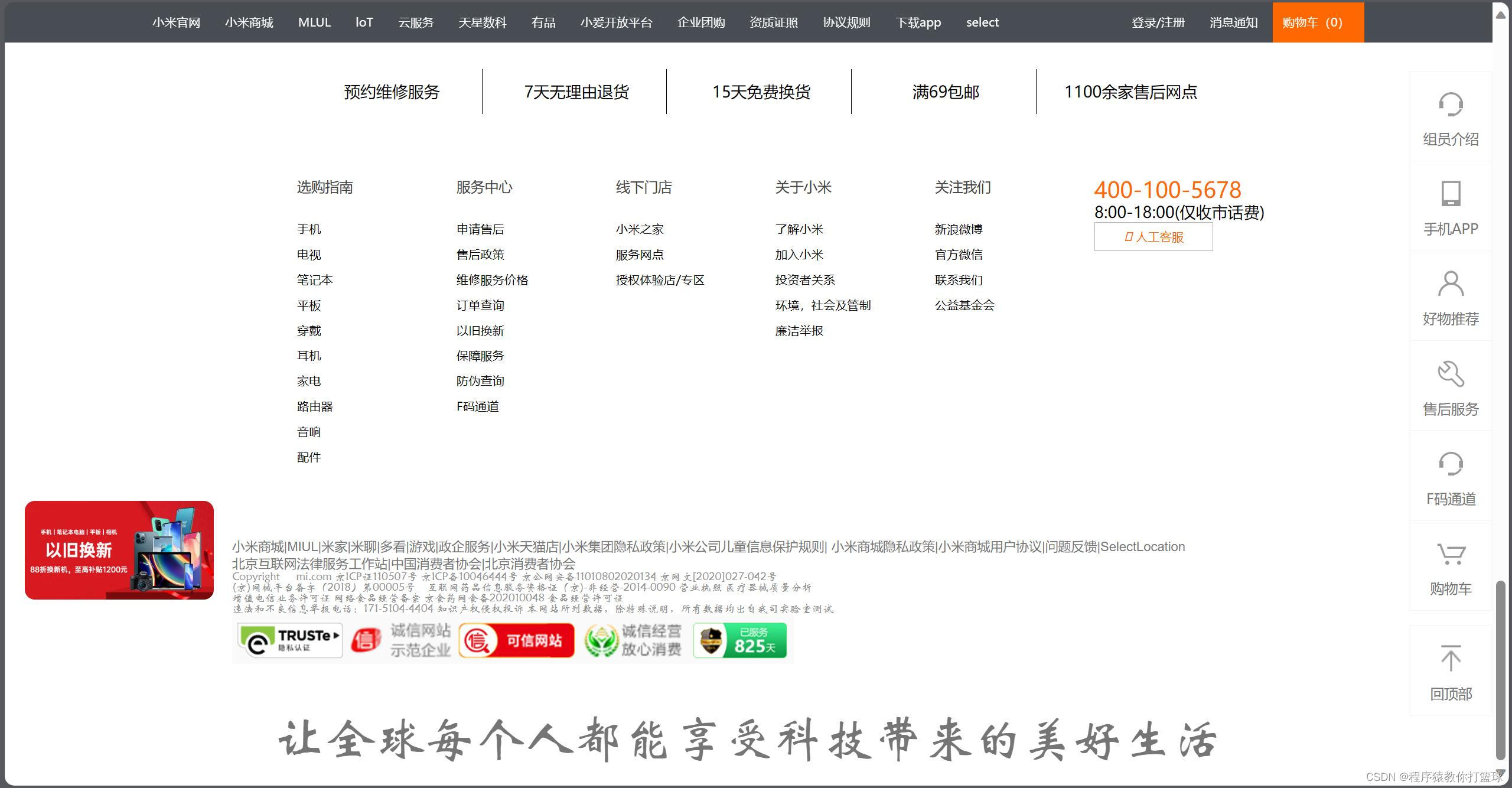This screenshot has height=788, width=1512.
Task: Click the page vertical scrollbar thumb
Action: pos(1500,670)
